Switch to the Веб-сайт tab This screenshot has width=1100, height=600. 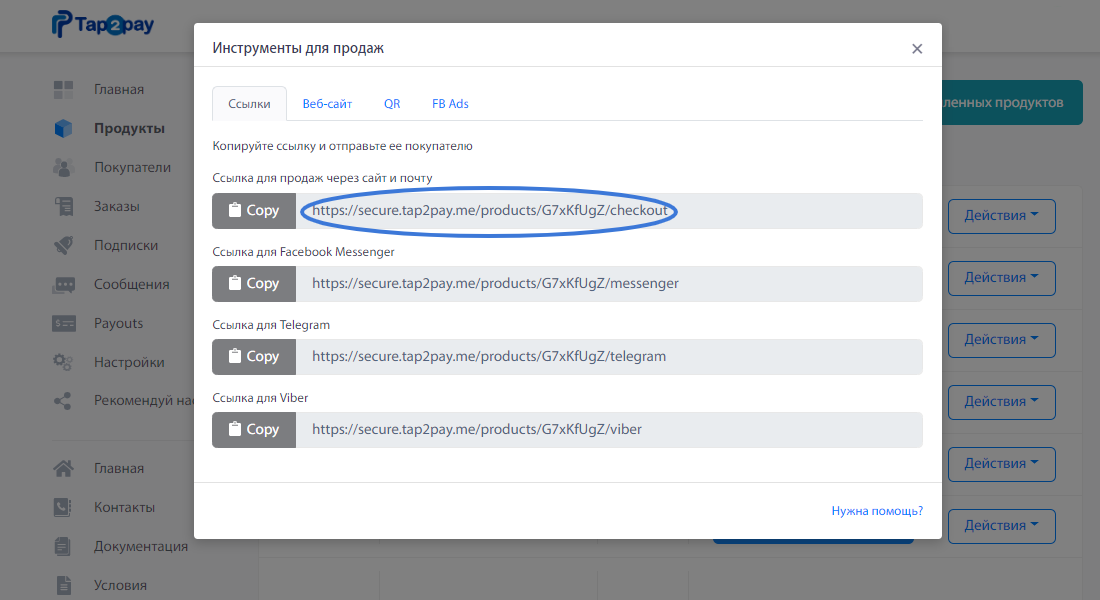(327, 104)
